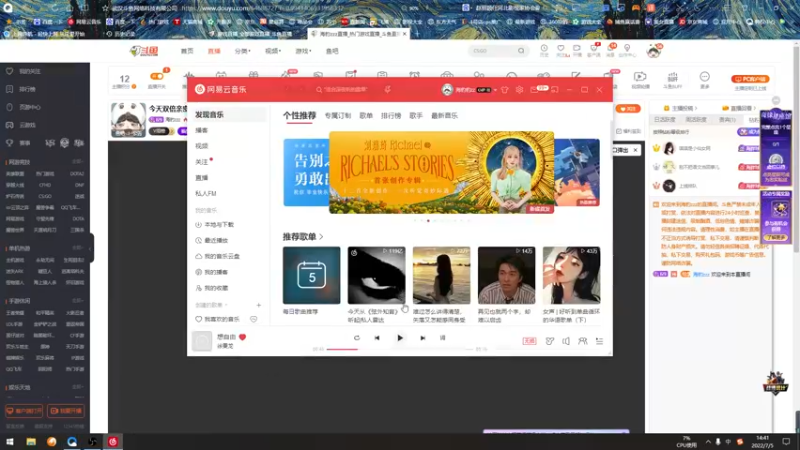
Task: Collapse the 创建的歌单 section arrow
Action: coord(226,305)
